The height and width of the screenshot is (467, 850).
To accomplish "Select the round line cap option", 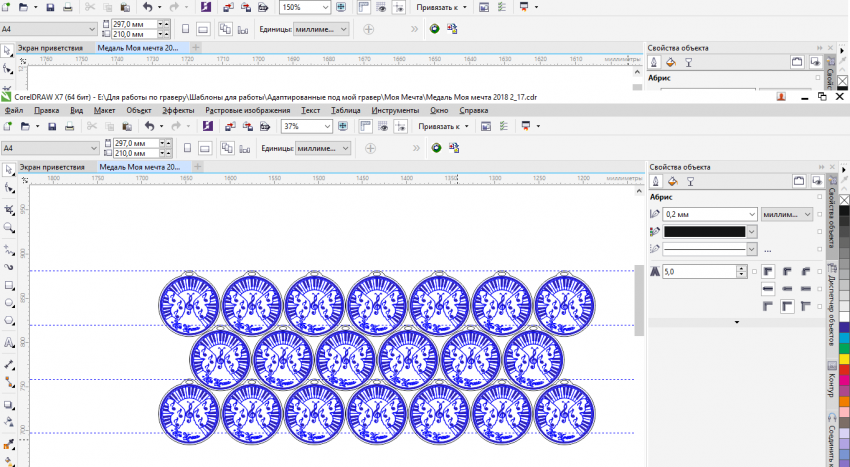I will [x=786, y=289].
